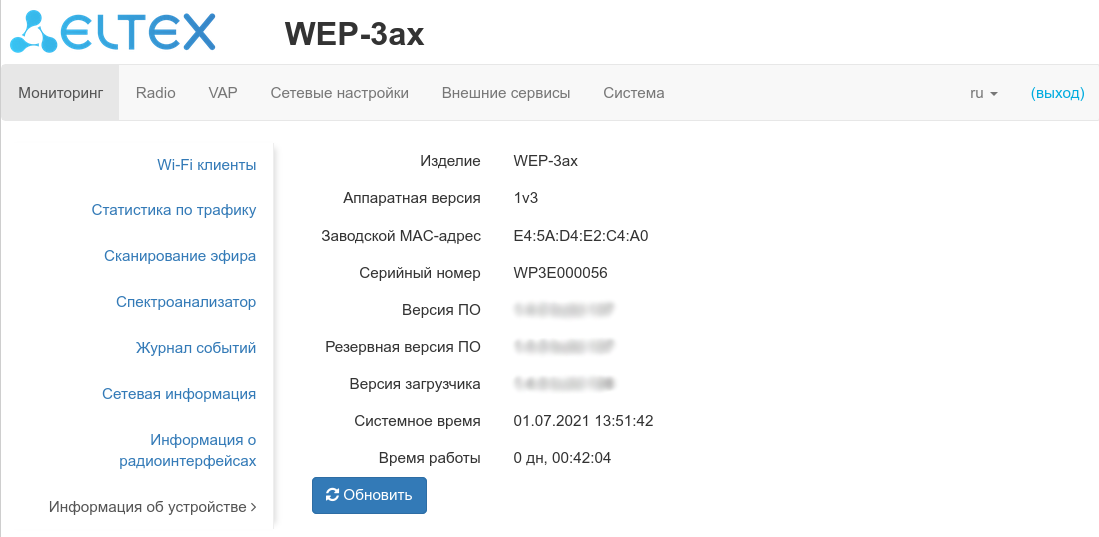The height and width of the screenshot is (537, 1099).
Task: Open the ru language dropdown
Action: tap(984, 93)
